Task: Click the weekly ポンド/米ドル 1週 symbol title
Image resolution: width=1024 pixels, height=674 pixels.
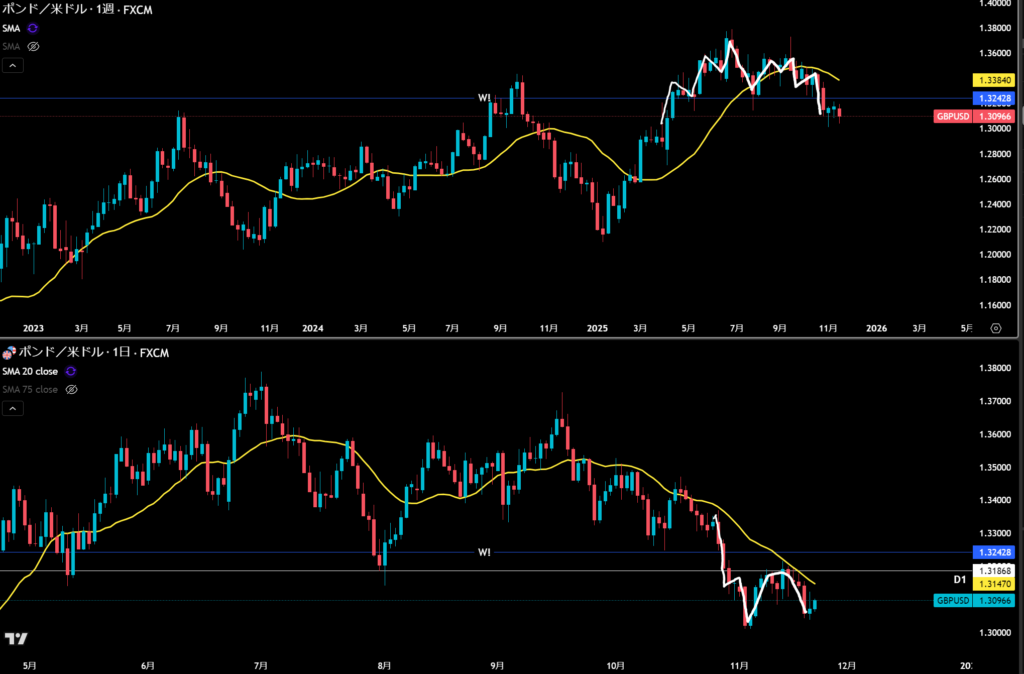Action: (x=68, y=9)
